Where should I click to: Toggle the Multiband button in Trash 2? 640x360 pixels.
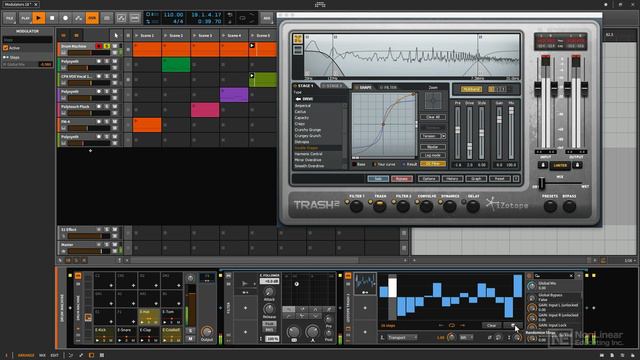pyautogui.click(x=471, y=89)
